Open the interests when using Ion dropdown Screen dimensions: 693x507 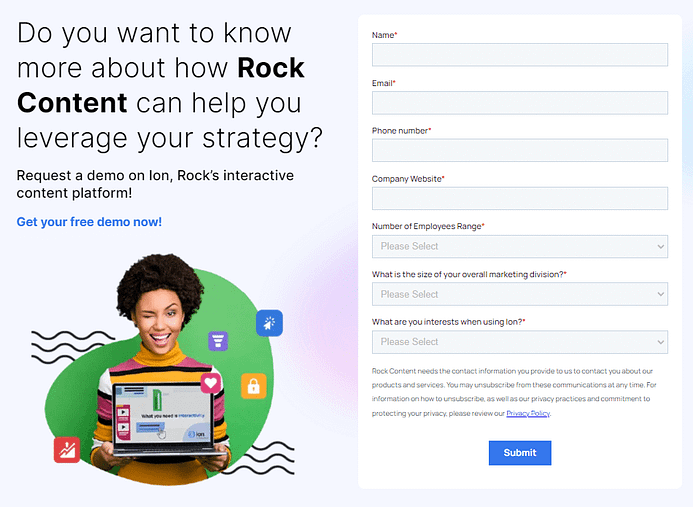coord(520,342)
